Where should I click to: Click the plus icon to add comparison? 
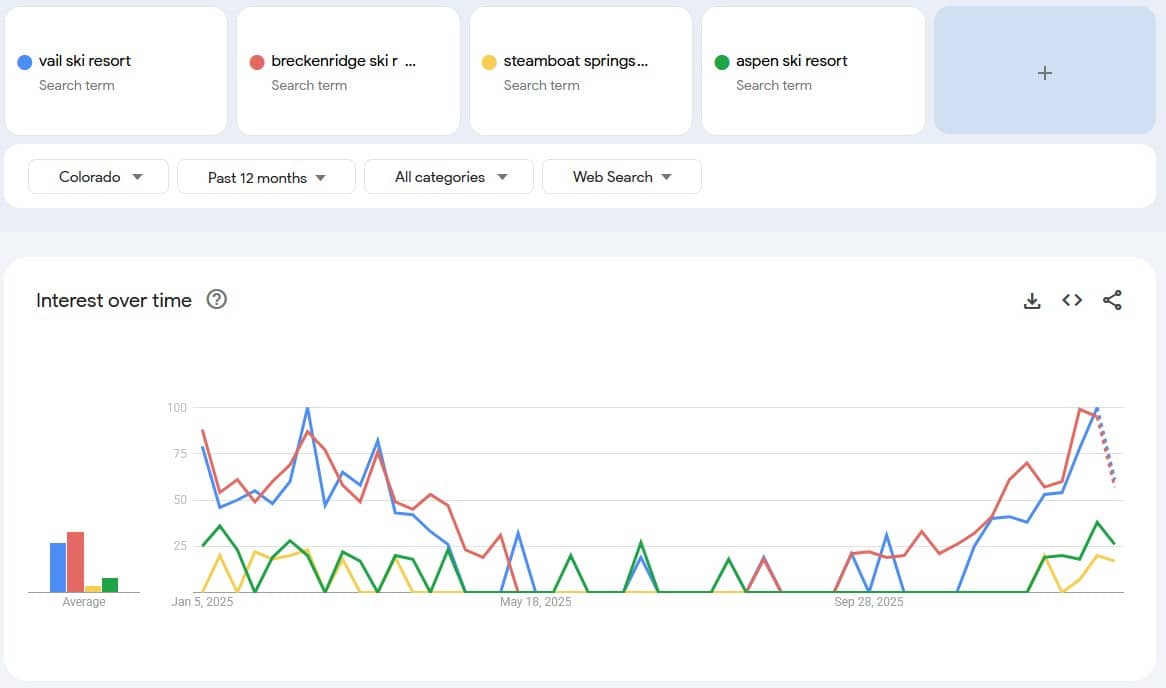tap(1044, 72)
